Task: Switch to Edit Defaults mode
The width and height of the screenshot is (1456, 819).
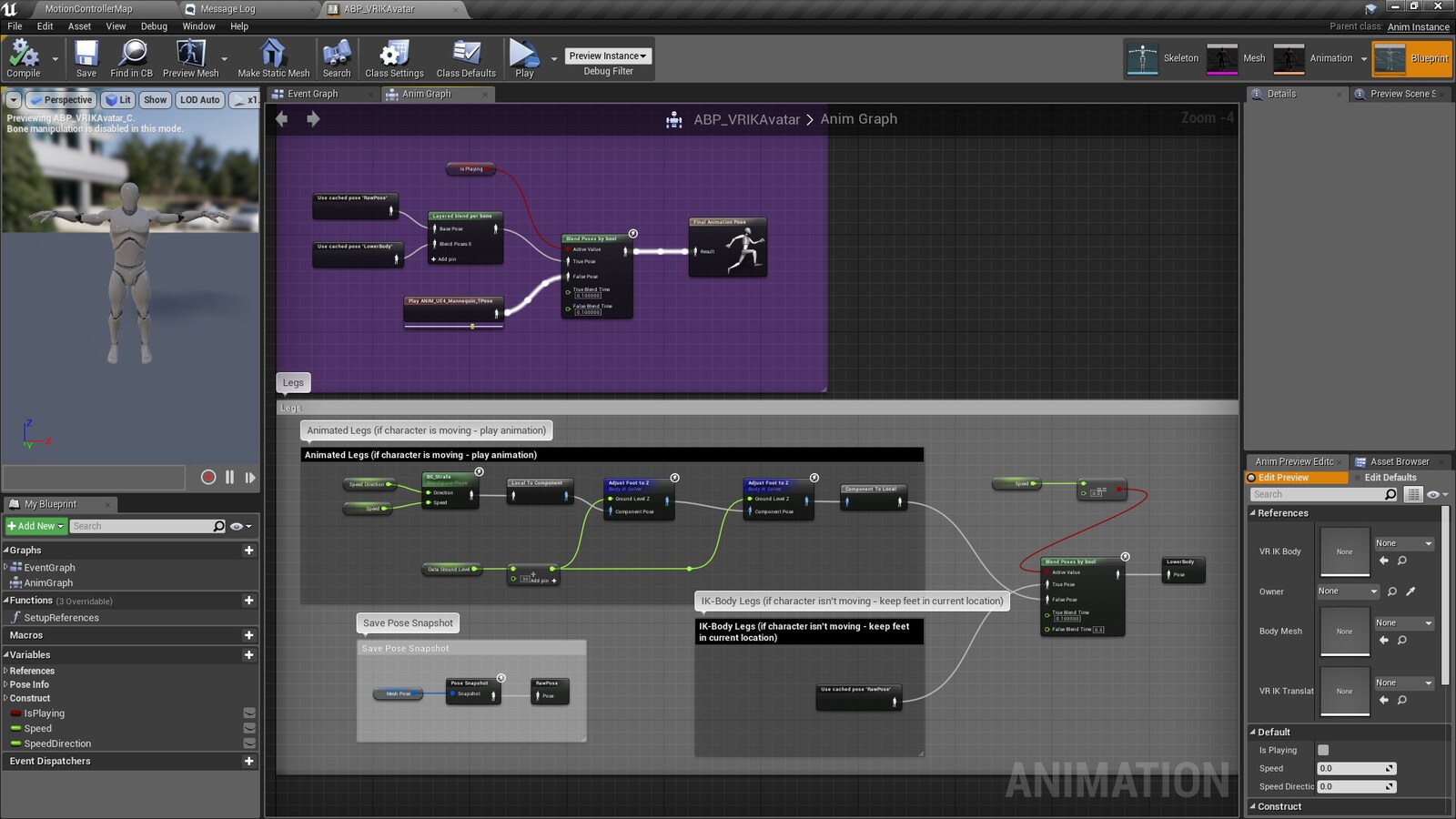Action: click(x=1390, y=477)
